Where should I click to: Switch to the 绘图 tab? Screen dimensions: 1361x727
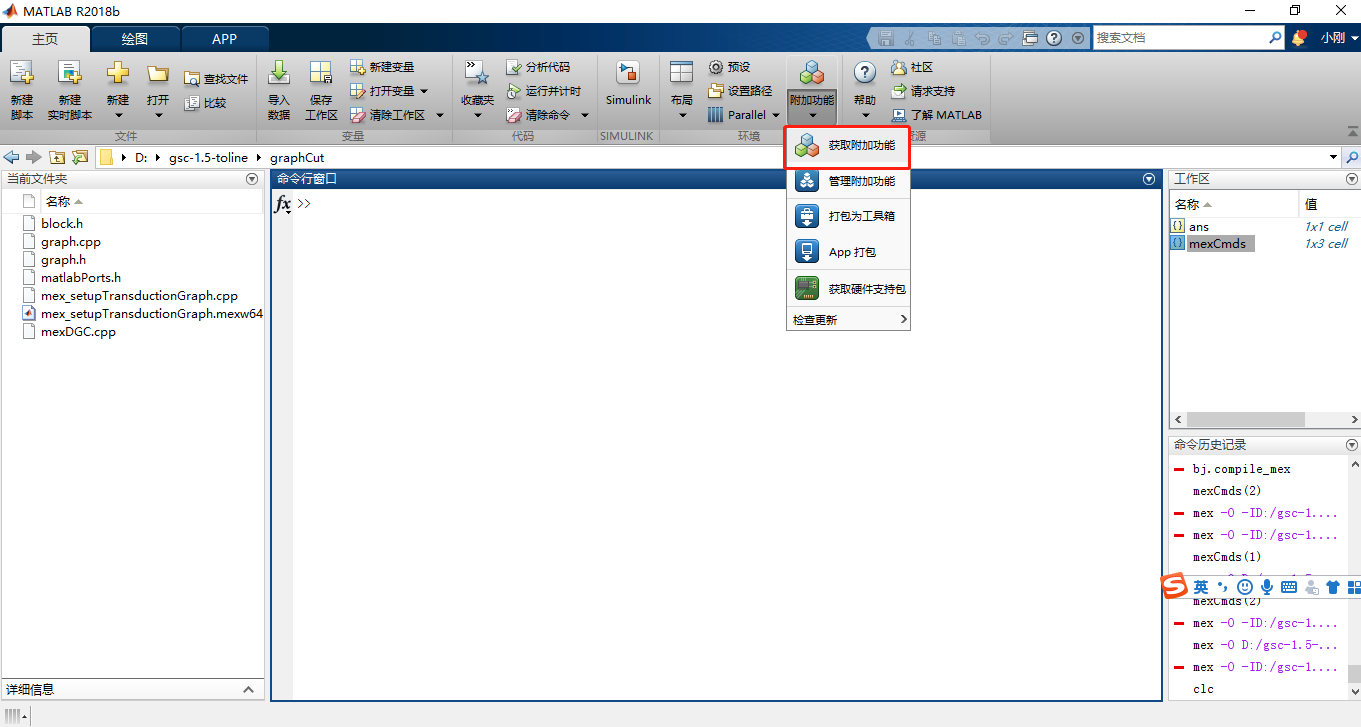(x=135, y=39)
